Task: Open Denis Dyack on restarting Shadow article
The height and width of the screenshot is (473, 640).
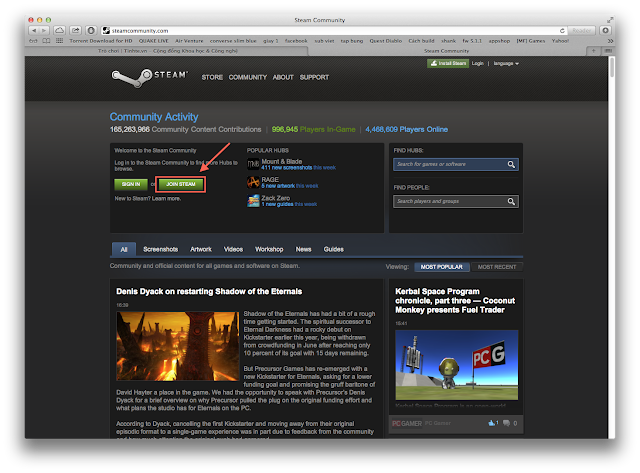Action: pos(209,291)
